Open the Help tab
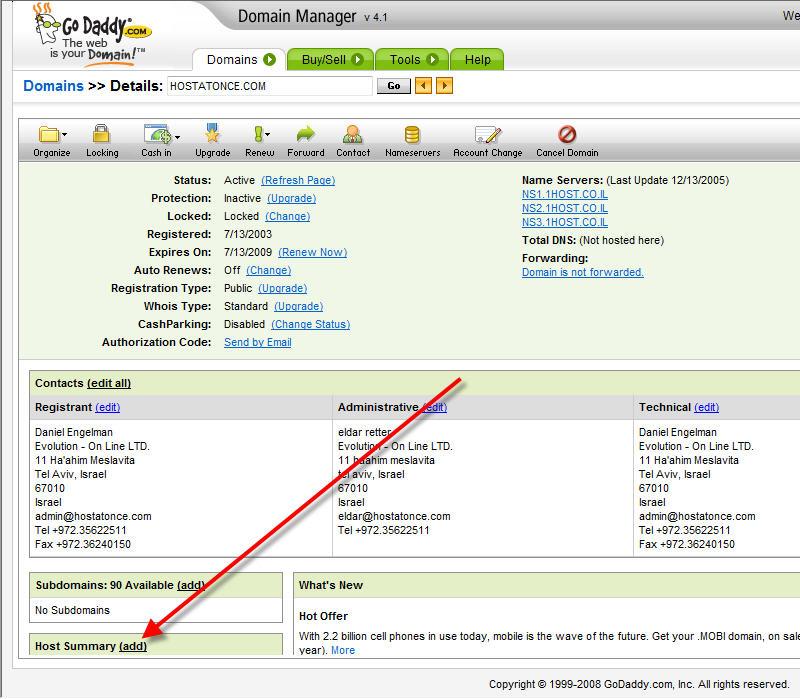The height and width of the screenshot is (699, 800). tap(477, 60)
